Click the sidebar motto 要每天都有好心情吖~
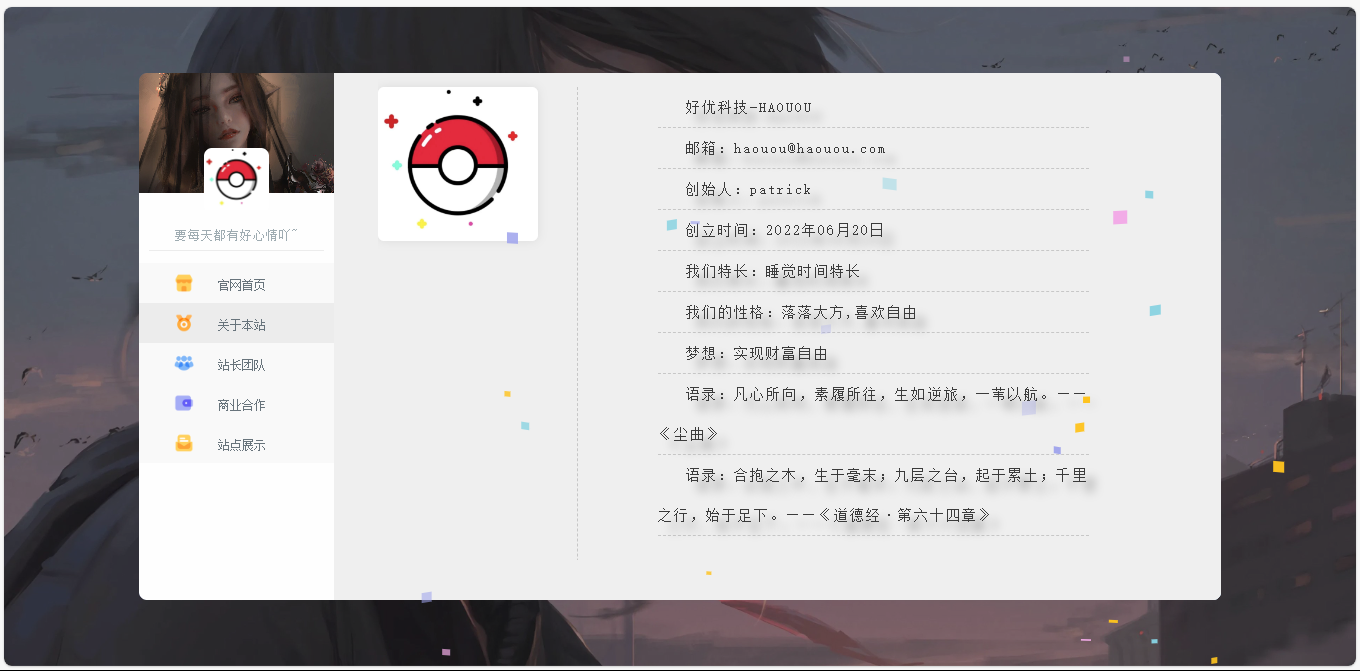Screen dimensions: 1360x671 [236, 235]
